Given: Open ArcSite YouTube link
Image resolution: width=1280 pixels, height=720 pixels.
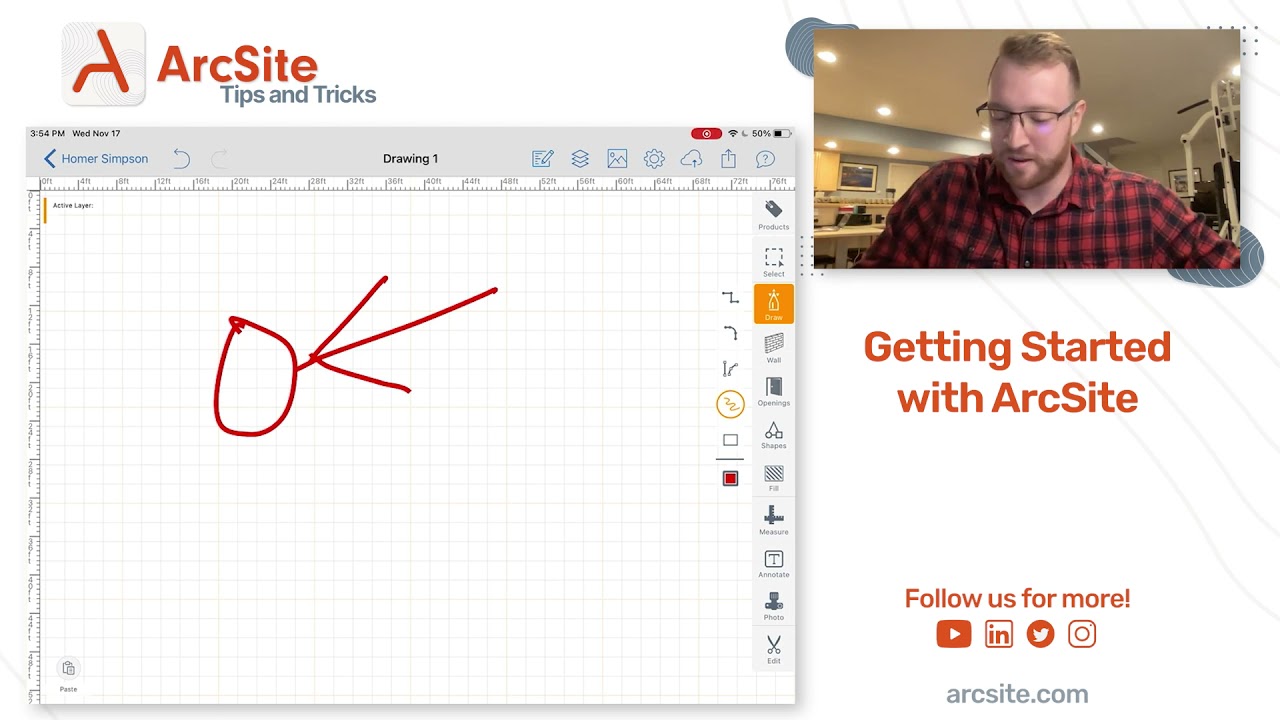Looking at the screenshot, I should (x=954, y=634).
